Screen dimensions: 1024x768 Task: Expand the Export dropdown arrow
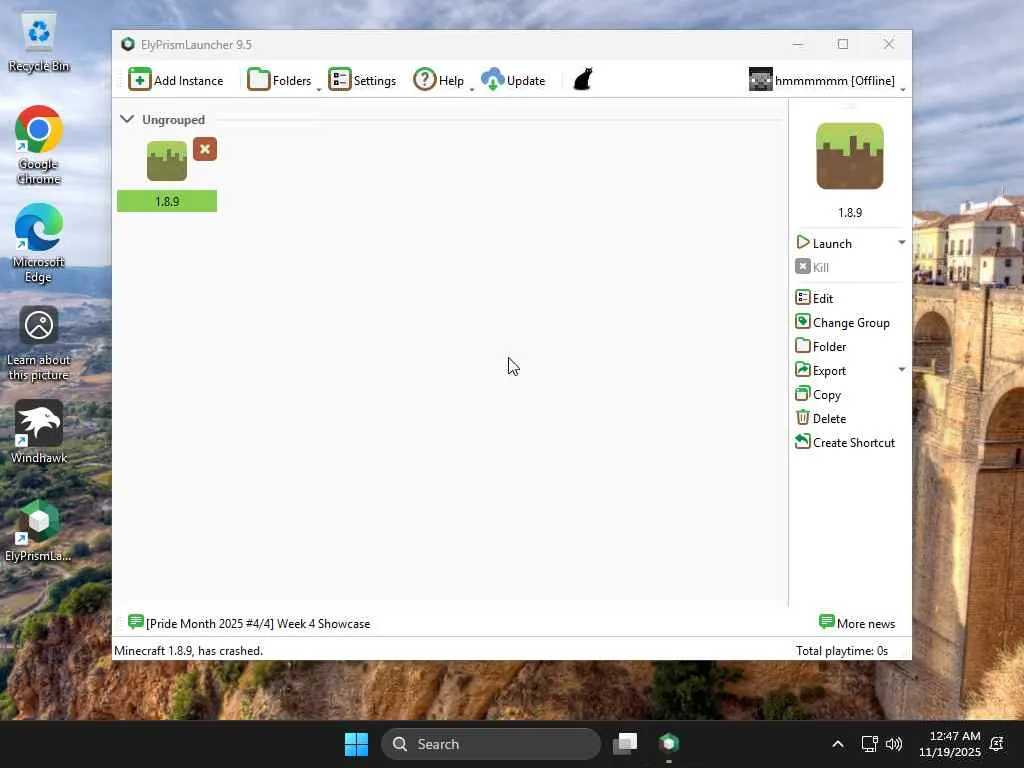pos(902,370)
